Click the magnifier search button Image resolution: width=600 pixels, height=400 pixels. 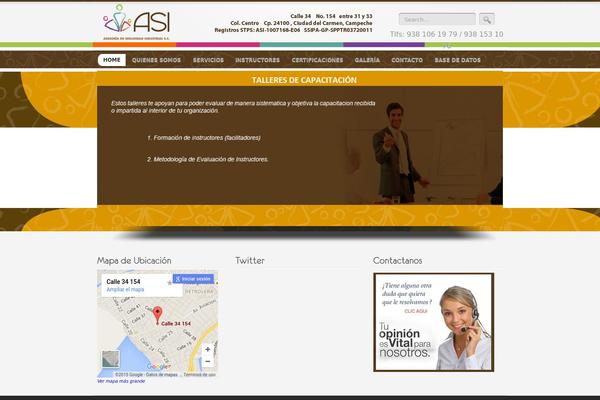point(486,19)
